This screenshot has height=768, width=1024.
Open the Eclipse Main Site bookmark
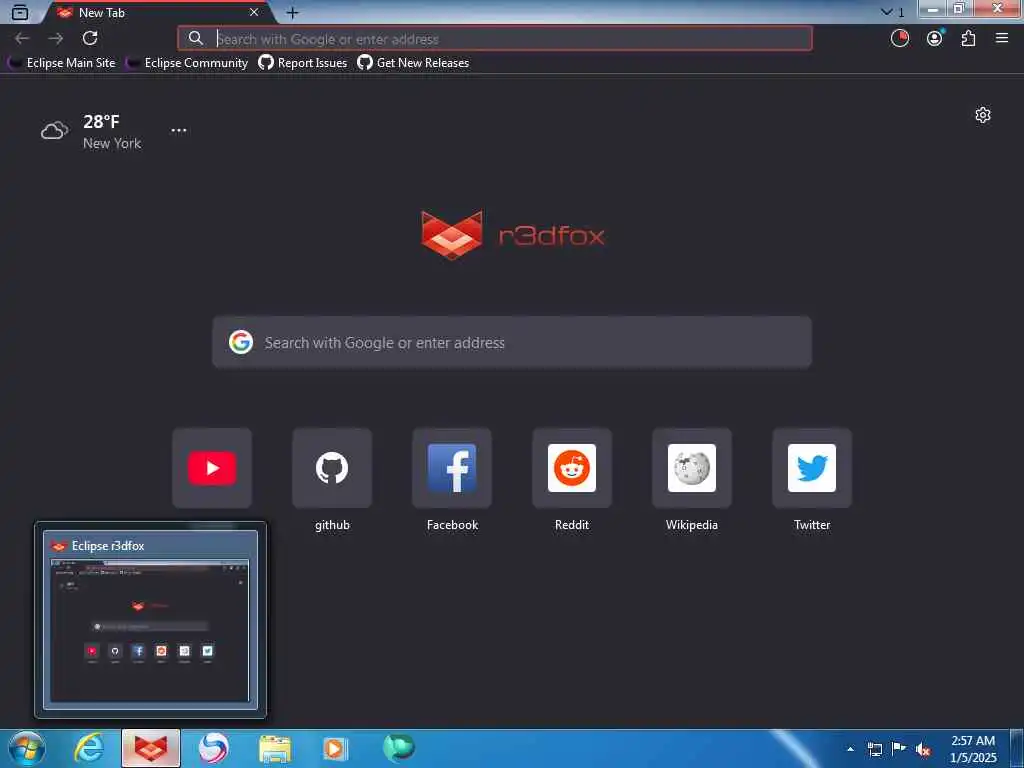(61, 63)
